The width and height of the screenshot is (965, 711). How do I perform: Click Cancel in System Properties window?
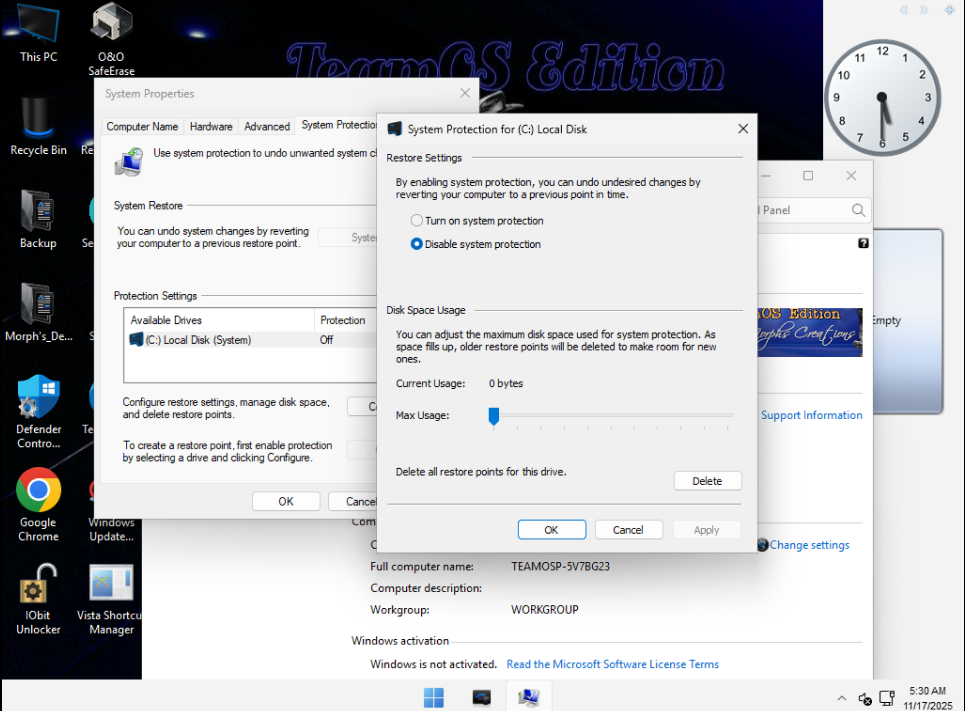pos(353,501)
